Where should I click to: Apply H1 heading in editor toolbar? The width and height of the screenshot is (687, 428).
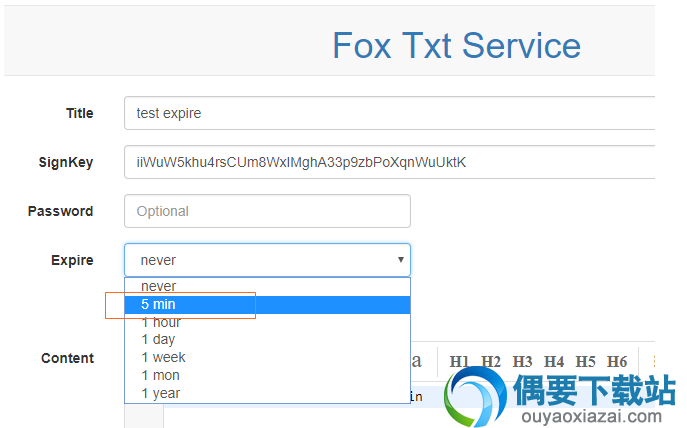tap(459, 362)
